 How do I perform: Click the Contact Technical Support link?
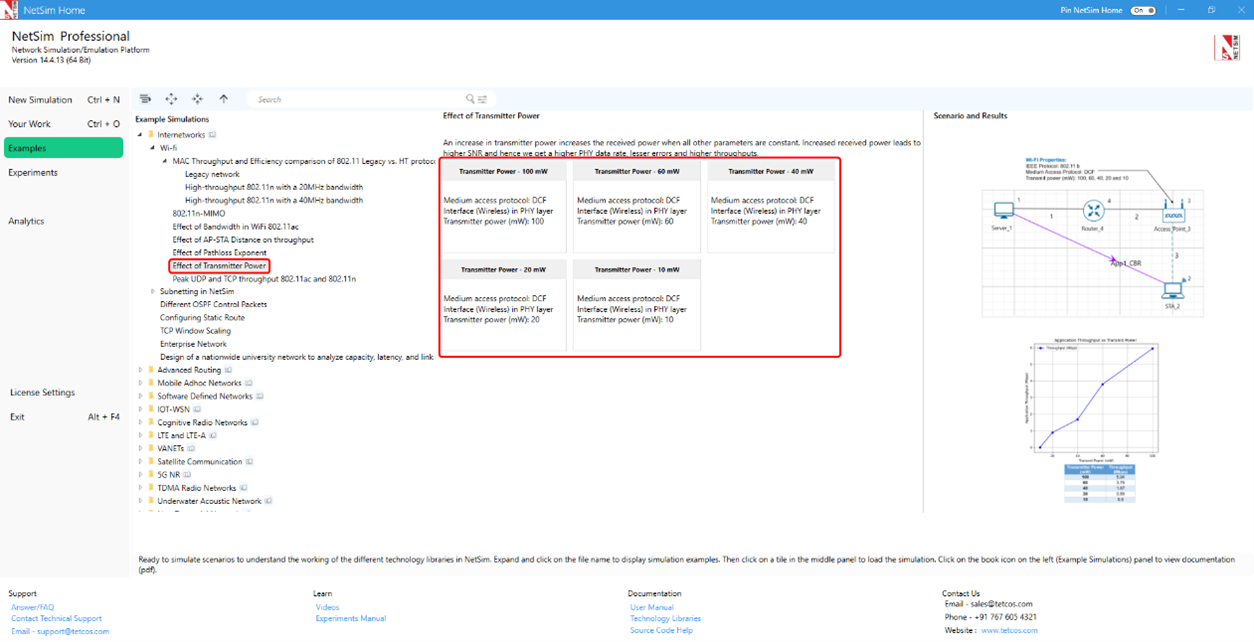point(56,619)
